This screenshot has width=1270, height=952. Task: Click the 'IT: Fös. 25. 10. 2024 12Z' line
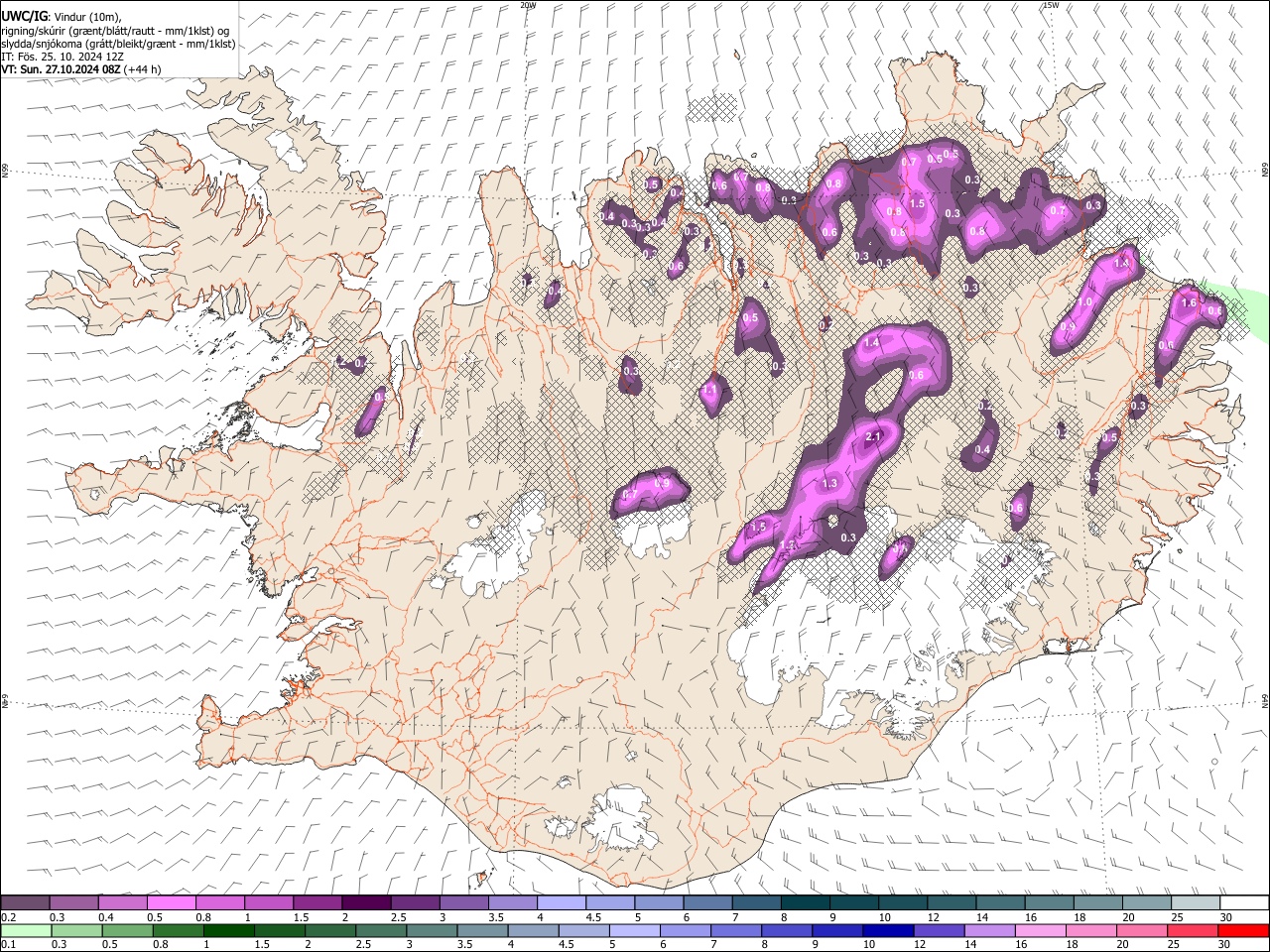point(63,57)
